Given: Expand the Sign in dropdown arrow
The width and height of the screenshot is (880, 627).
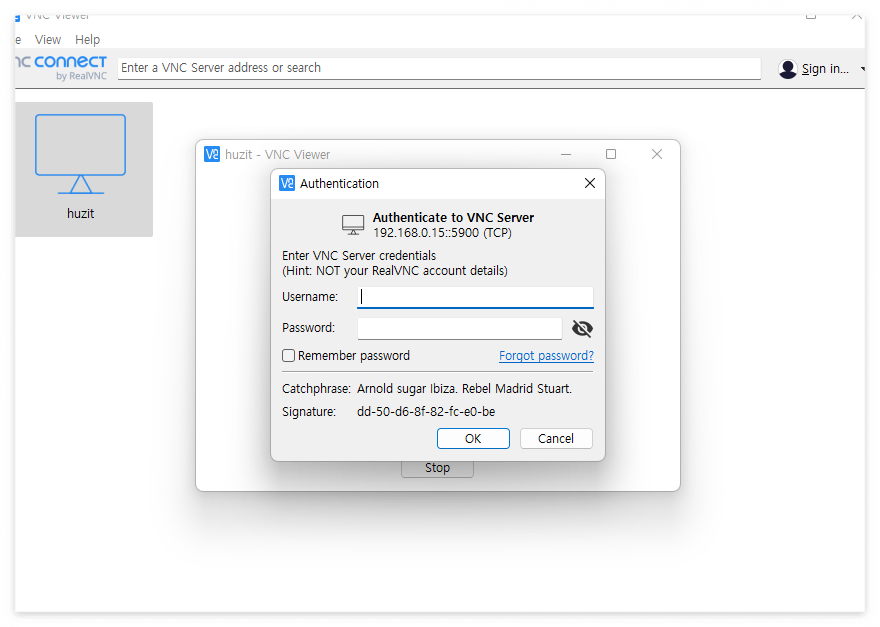Looking at the screenshot, I should pyautogui.click(x=862, y=69).
